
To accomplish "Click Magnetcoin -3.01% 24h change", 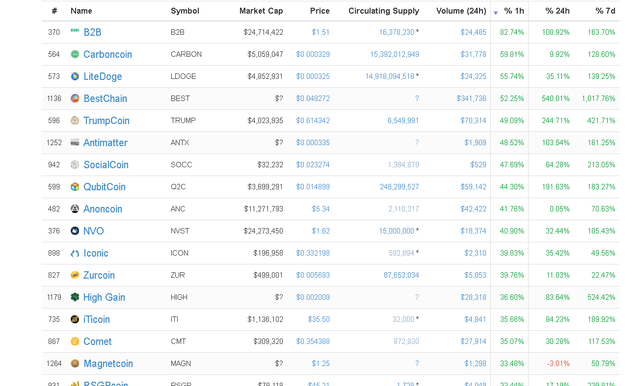I will (558, 364).
